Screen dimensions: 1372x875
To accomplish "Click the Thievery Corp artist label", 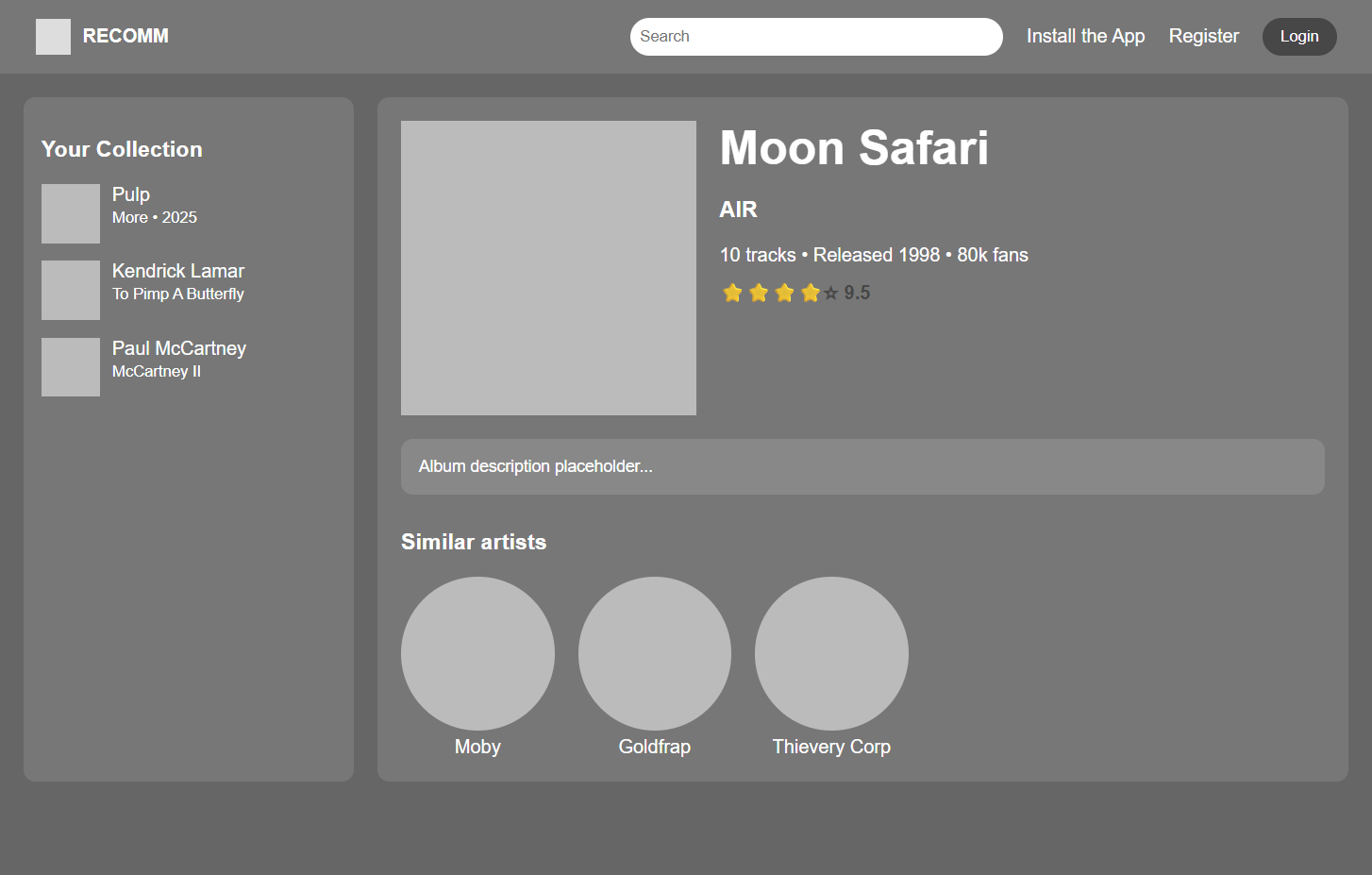I will pyautogui.click(x=831, y=747).
